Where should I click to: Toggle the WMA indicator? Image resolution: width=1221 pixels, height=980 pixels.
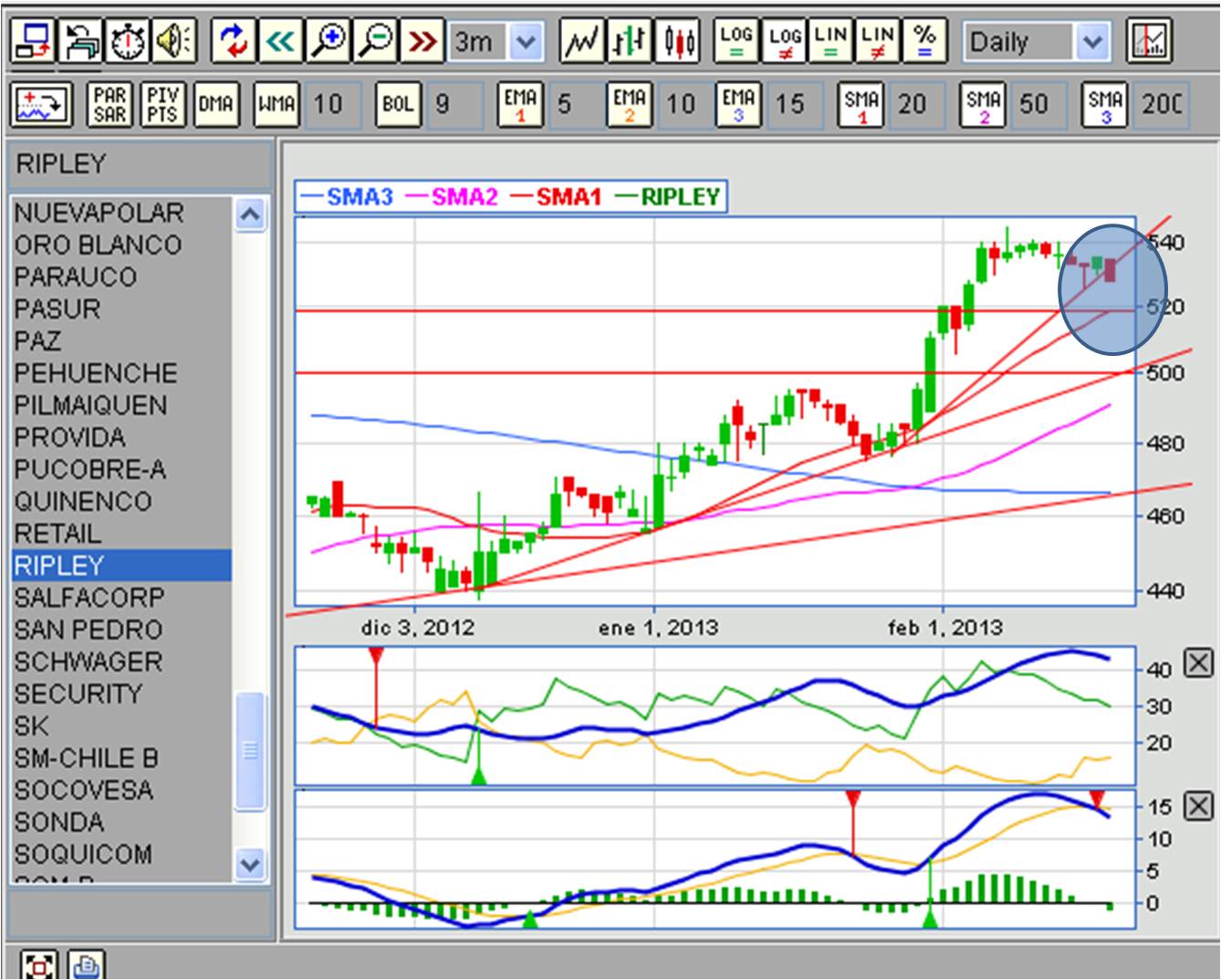coord(276,105)
